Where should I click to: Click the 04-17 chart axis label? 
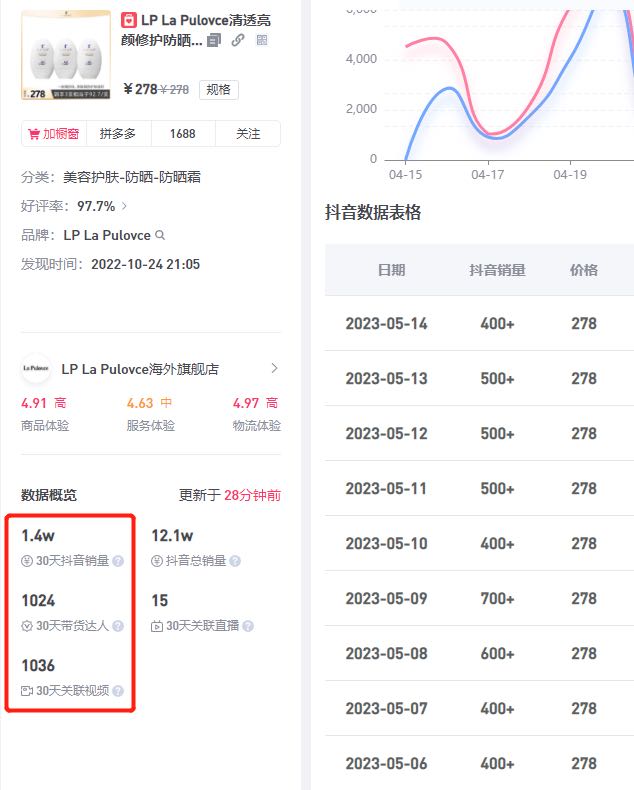487,174
